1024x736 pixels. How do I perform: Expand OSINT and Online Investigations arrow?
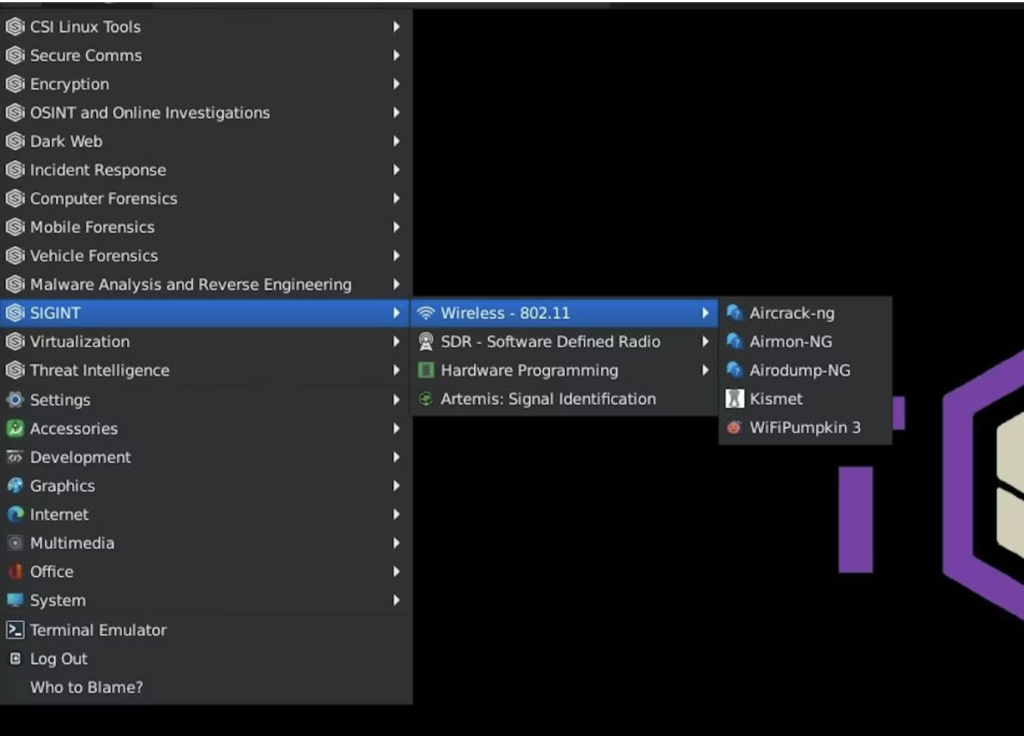396,112
